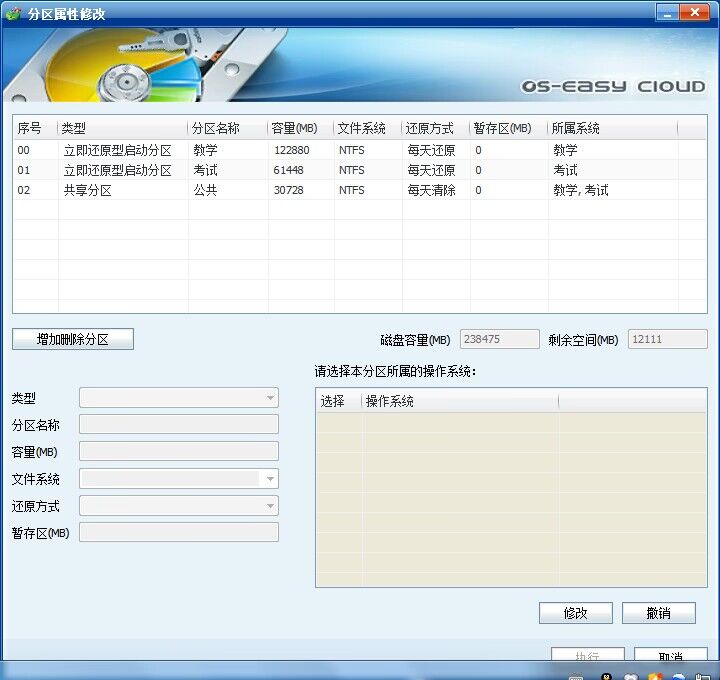Click the 操作系统 header in the OS list
720x680 pixels.
[459, 401]
